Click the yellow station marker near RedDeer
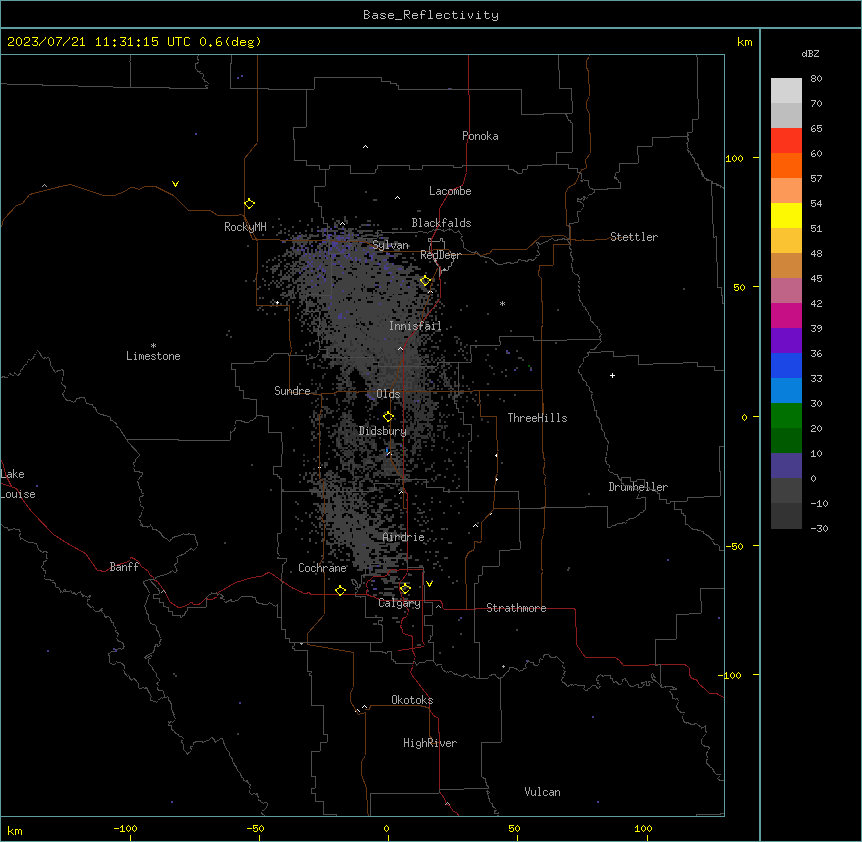Viewport: 862px width, 842px height. coord(425,281)
